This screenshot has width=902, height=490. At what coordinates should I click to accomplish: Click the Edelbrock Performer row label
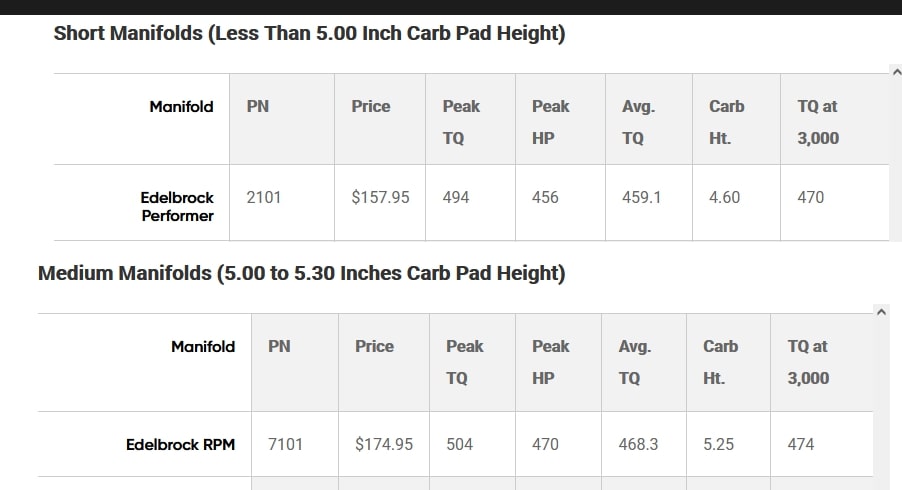177,206
